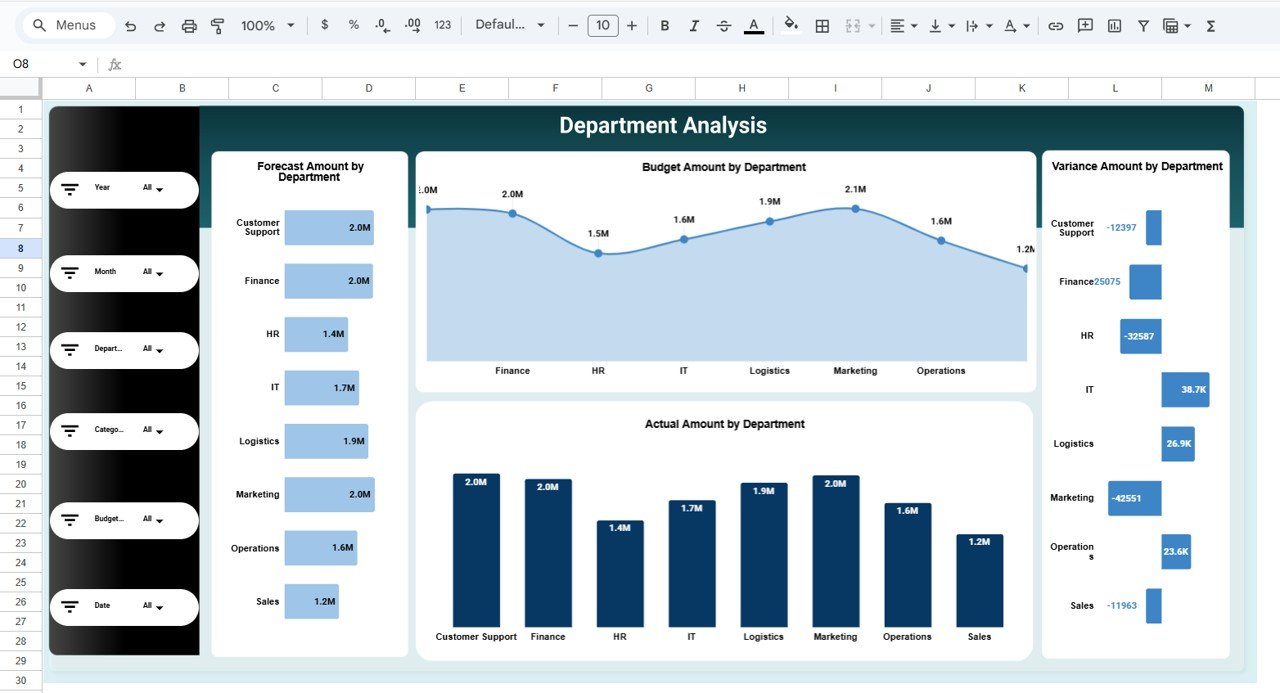Click the Functions sigma icon
Screen dimensions: 1280x693
click(x=1210, y=26)
